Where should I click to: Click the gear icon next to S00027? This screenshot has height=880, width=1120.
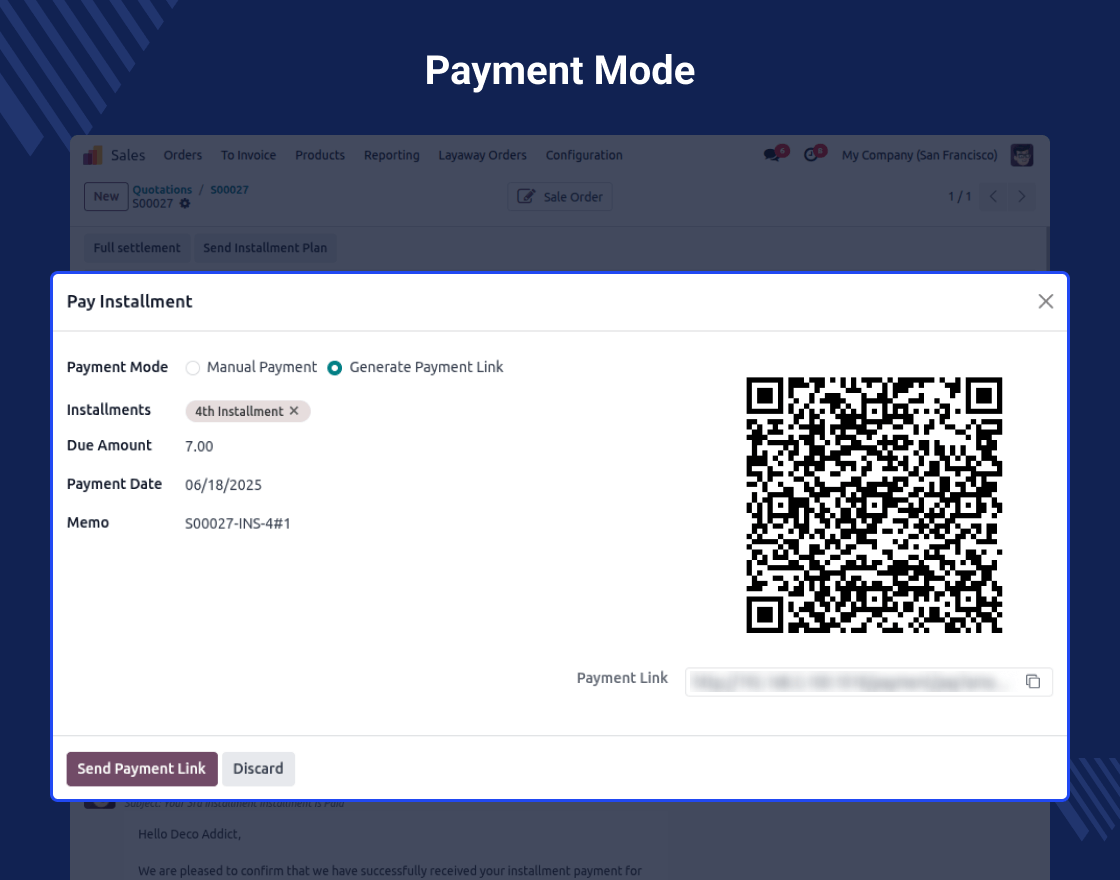point(185,204)
